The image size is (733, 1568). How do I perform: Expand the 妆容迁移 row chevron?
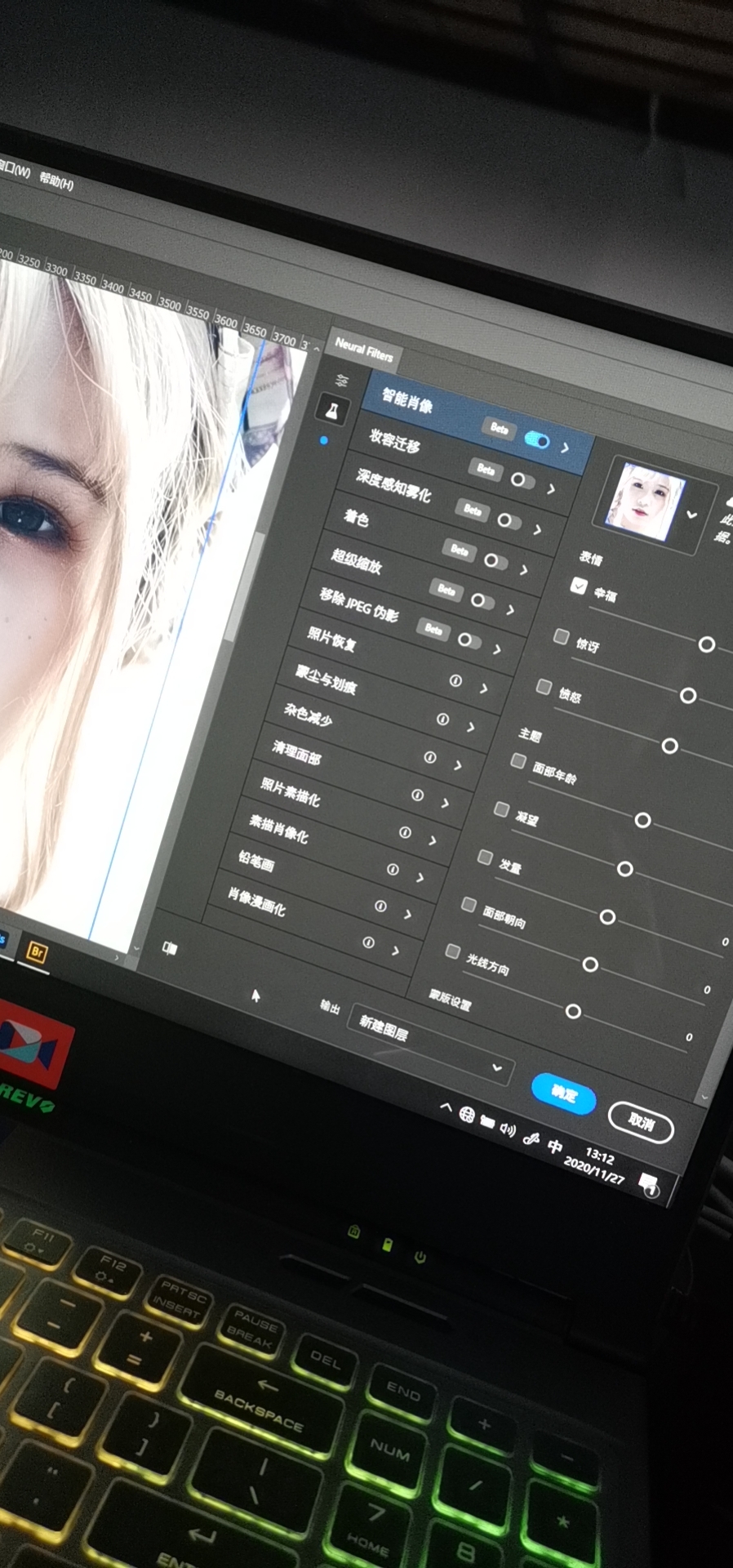coord(551,488)
